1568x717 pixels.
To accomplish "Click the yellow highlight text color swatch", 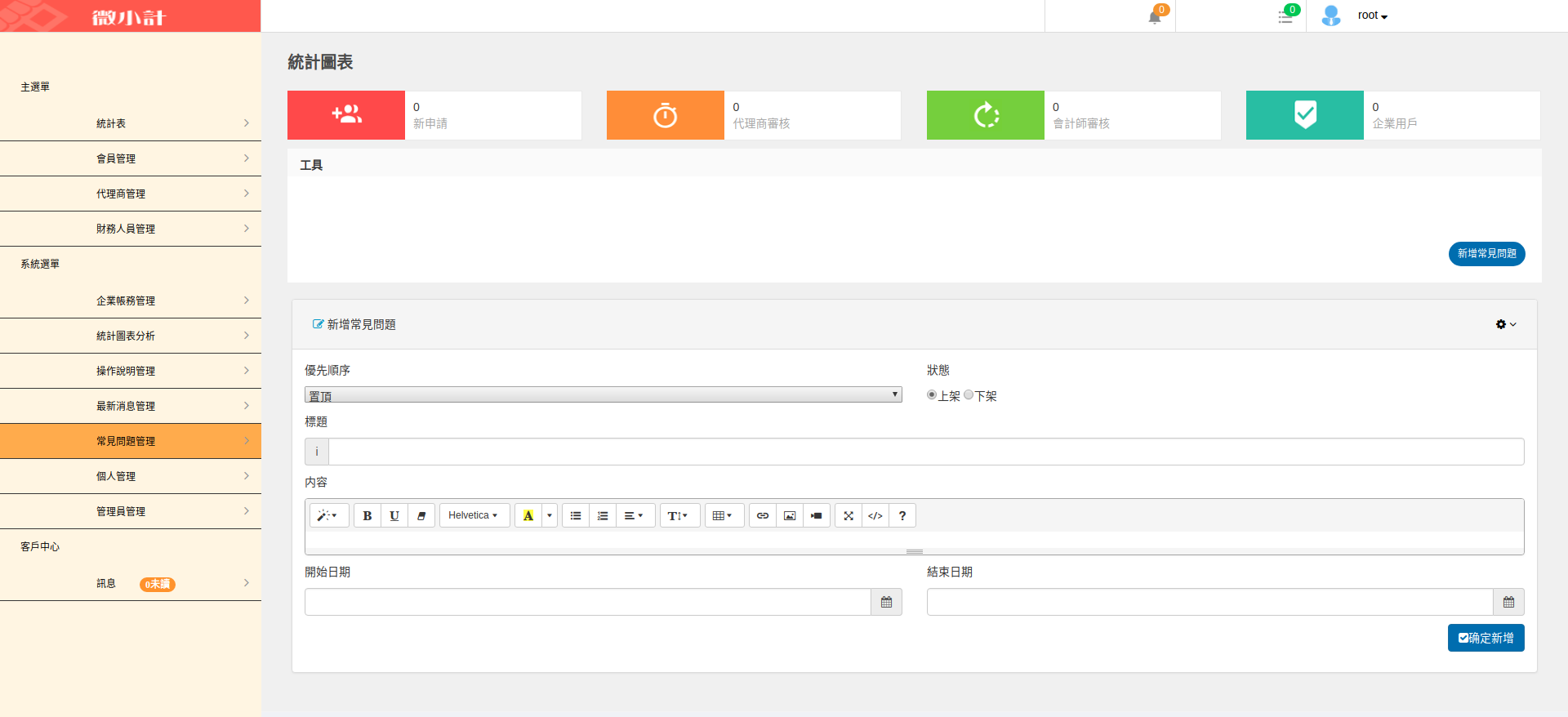I will [x=528, y=515].
